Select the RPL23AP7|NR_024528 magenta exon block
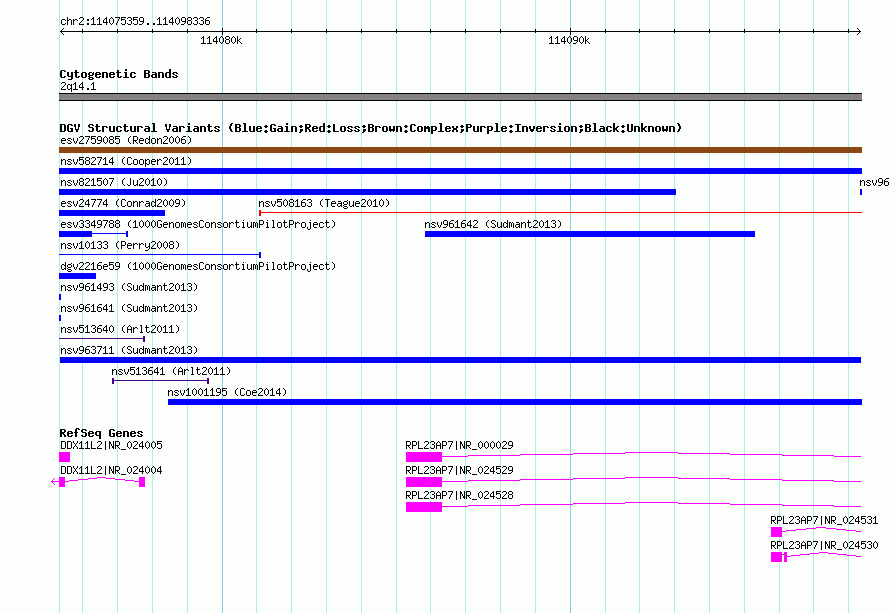The image size is (890, 613). [x=424, y=507]
